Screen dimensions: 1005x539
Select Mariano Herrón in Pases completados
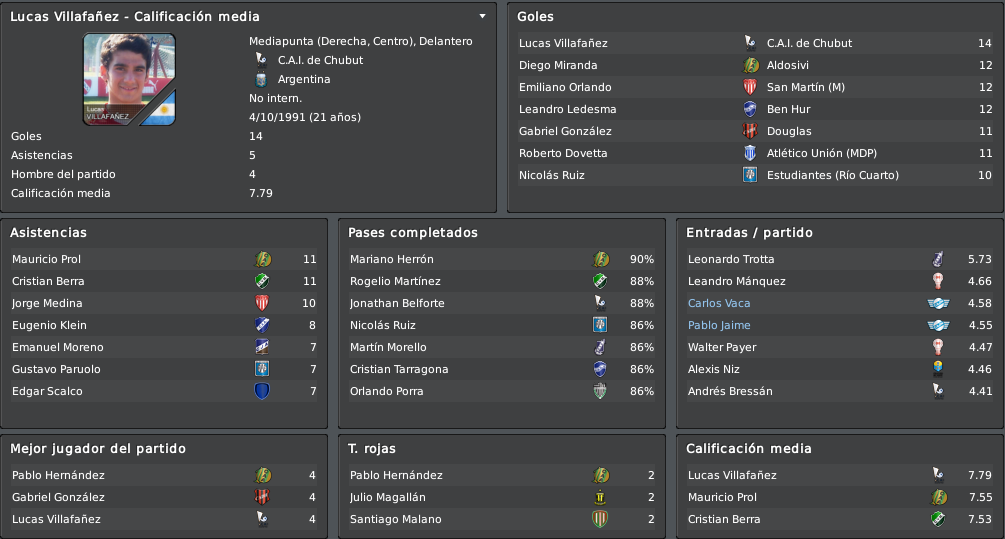tap(502, 259)
